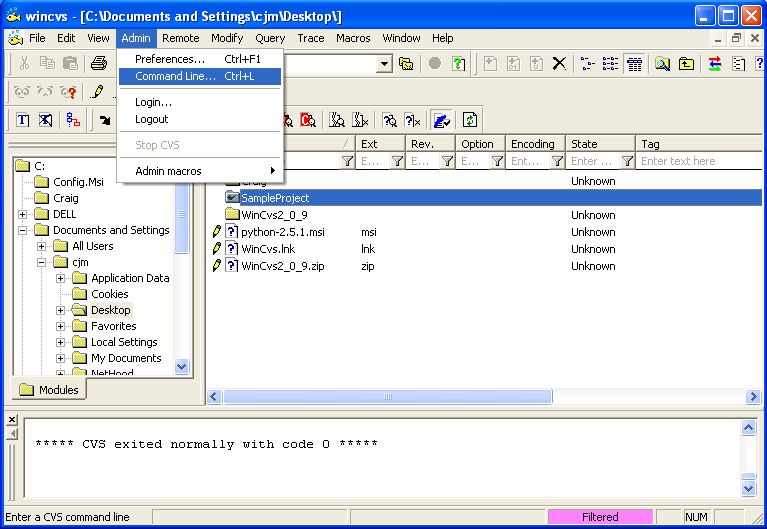The height and width of the screenshot is (529, 767).
Task: Click the blue and red branch icon
Action: coord(73,120)
